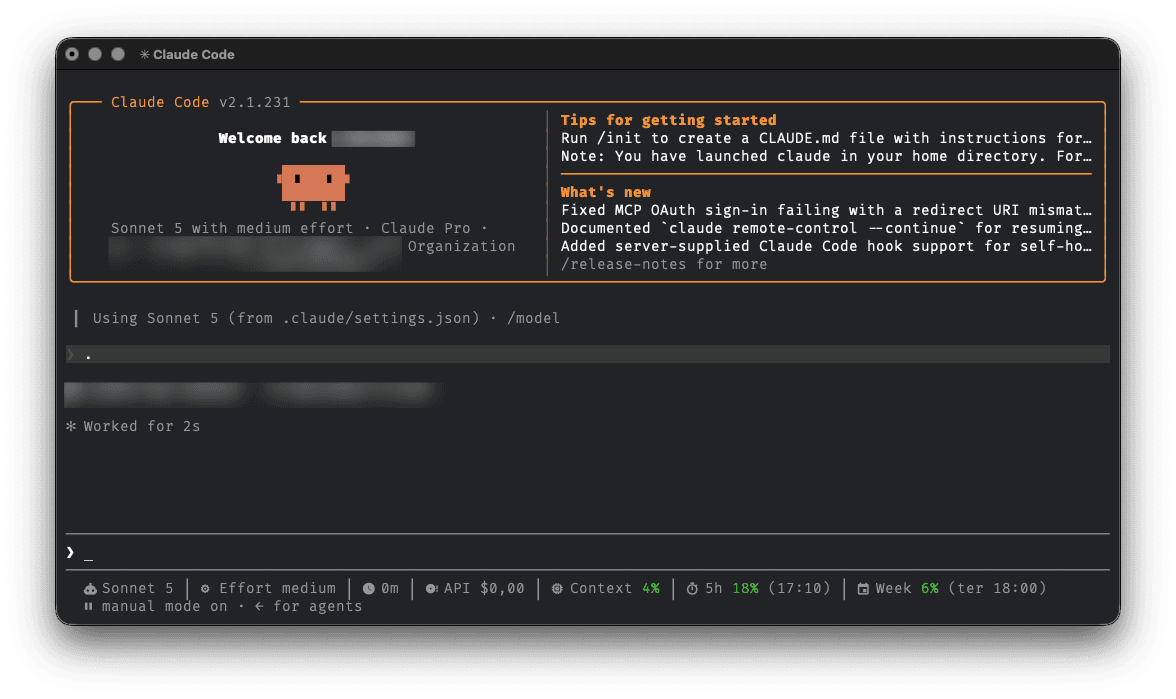
Task: Click the 'What's new' heading
Action: click(x=605, y=192)
